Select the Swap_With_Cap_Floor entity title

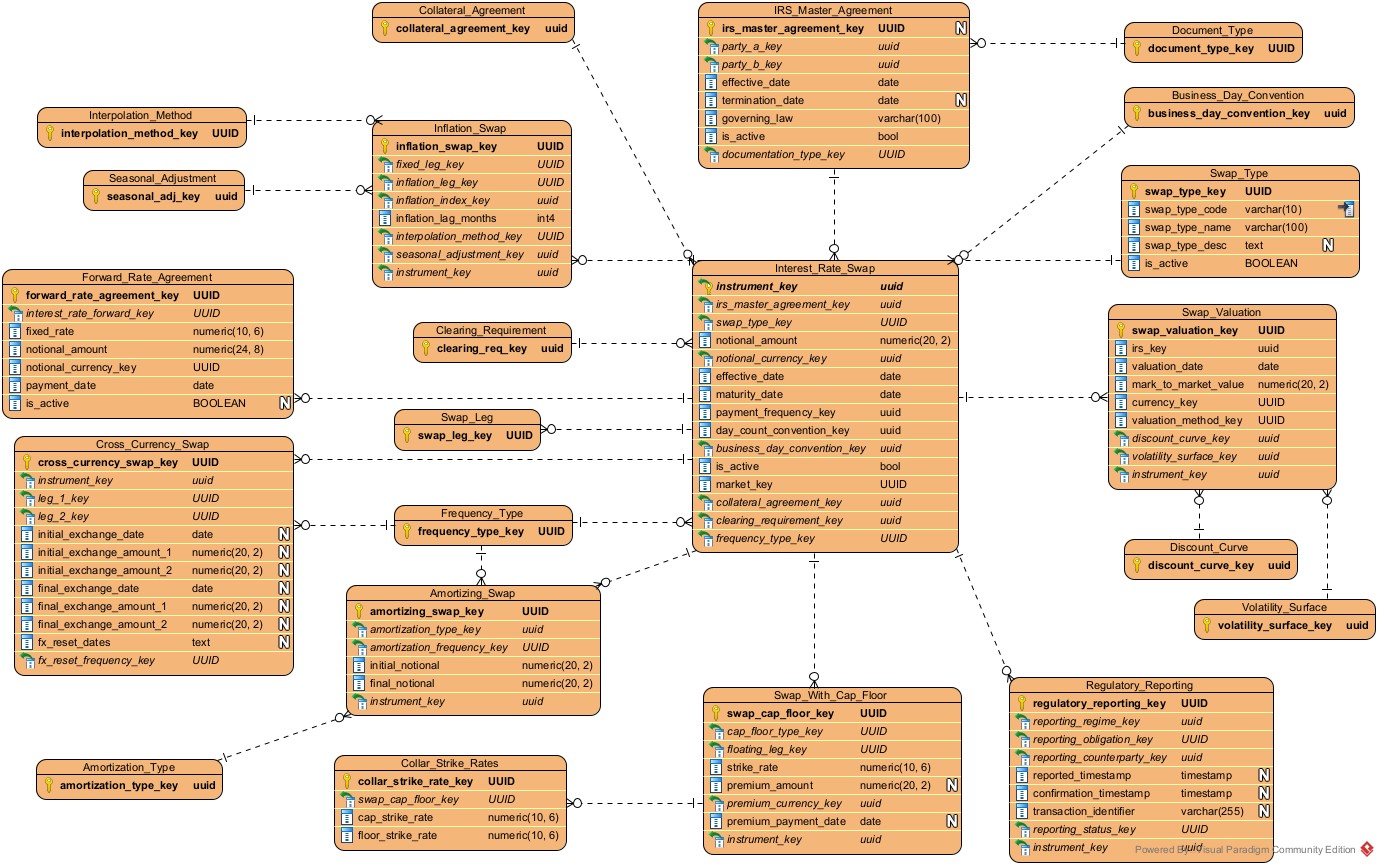829,695
